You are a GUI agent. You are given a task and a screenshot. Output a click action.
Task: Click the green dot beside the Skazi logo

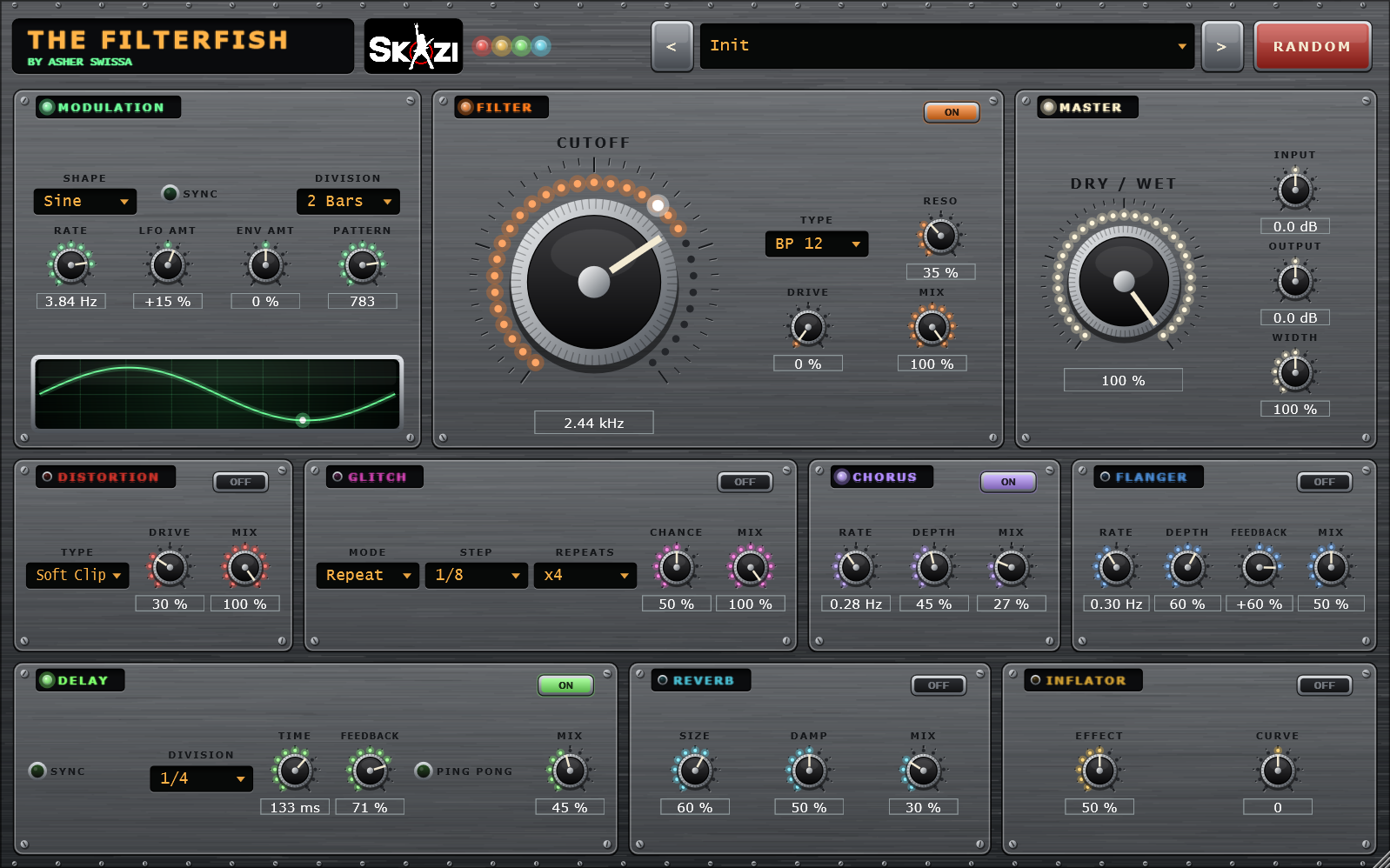coord(521,46)
